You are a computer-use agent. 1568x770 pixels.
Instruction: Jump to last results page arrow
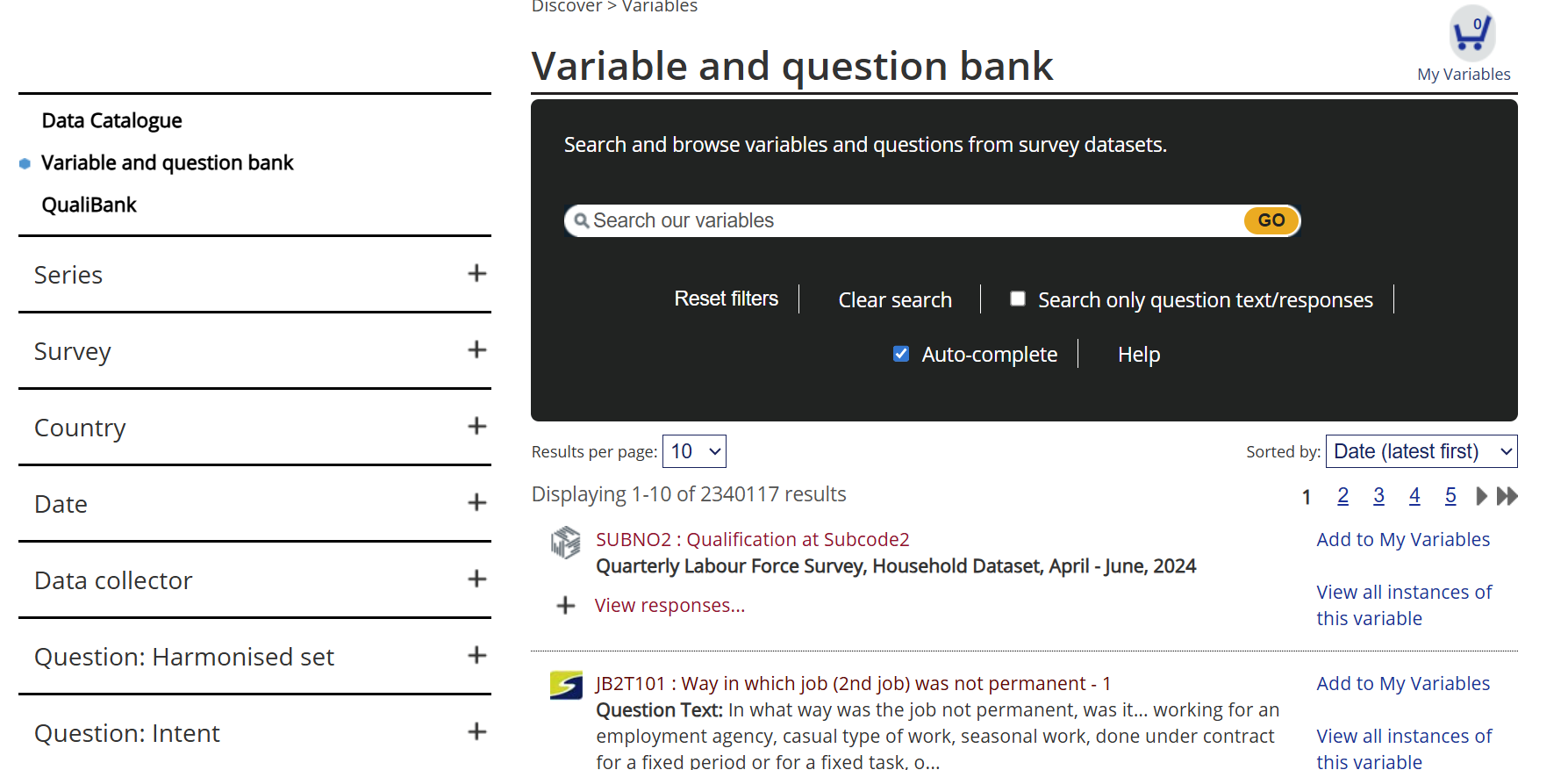point(1507,496)
